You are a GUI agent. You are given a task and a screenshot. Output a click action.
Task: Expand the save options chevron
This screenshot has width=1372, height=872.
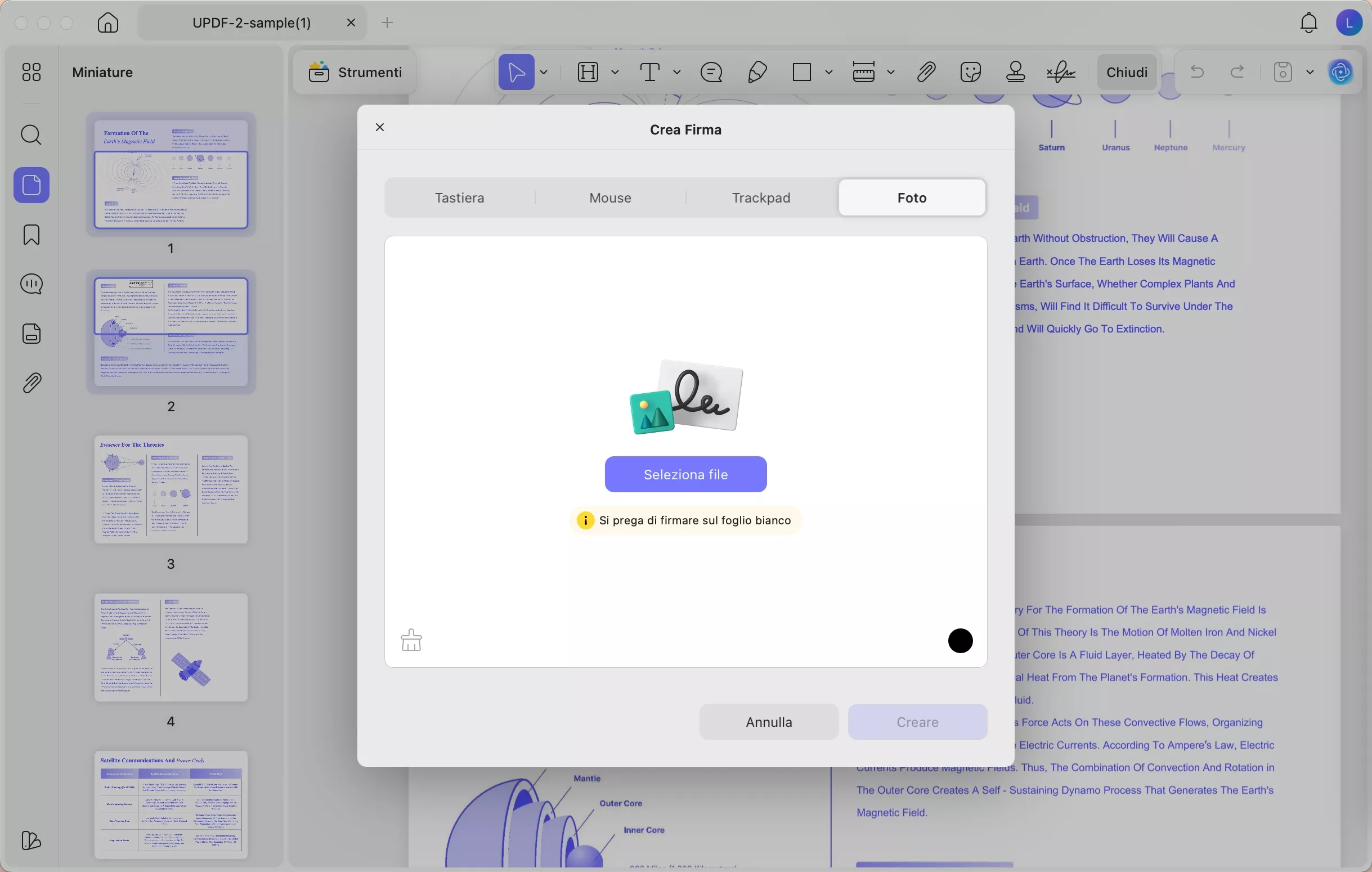coord(1311,72)
